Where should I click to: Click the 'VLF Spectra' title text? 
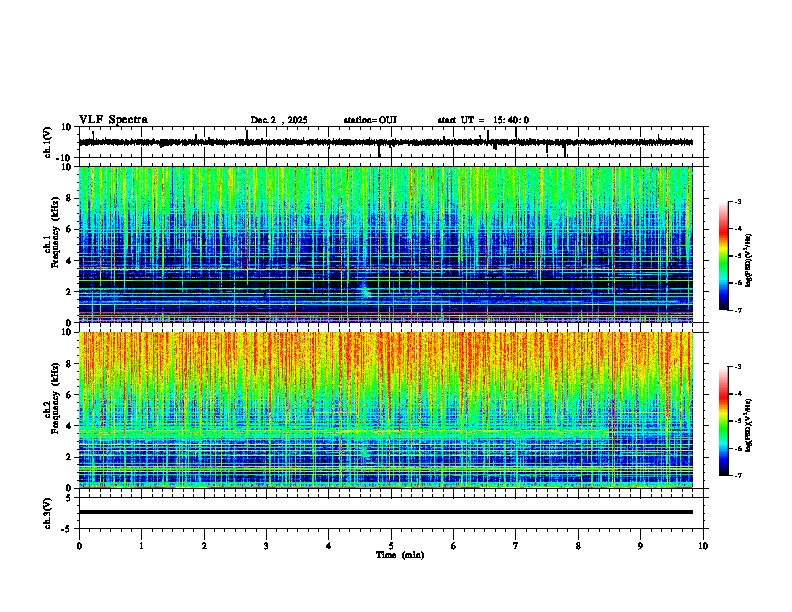tap(113, 120)
